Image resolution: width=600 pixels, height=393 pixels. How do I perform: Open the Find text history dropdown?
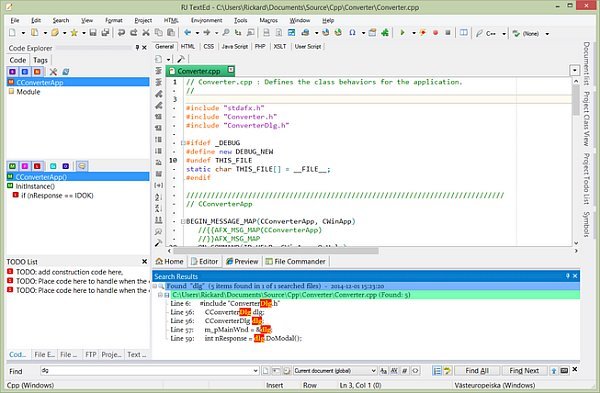(x=255, y=370)
